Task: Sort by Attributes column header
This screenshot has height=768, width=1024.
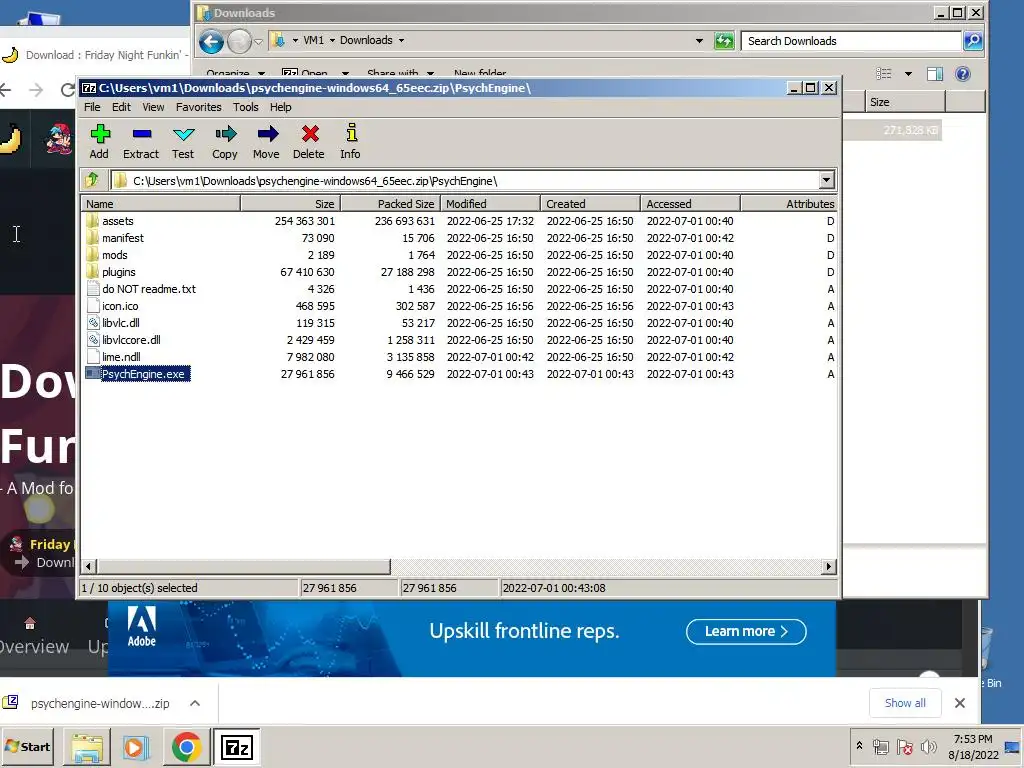Action: click(x=788, y=204)
